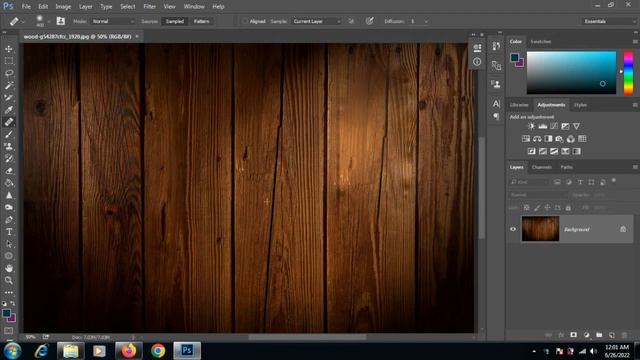Open the Color panel options menu
This screenshot has width=640, height=360.
pos(635,42)
